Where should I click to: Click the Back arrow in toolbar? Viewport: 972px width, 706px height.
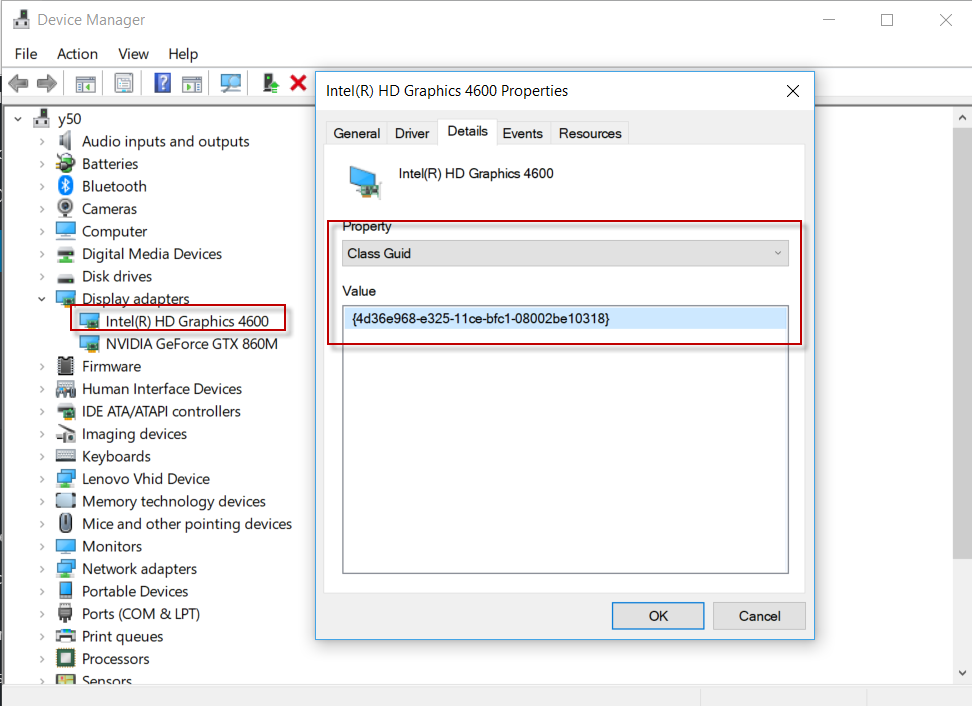(x=19, y=83)
